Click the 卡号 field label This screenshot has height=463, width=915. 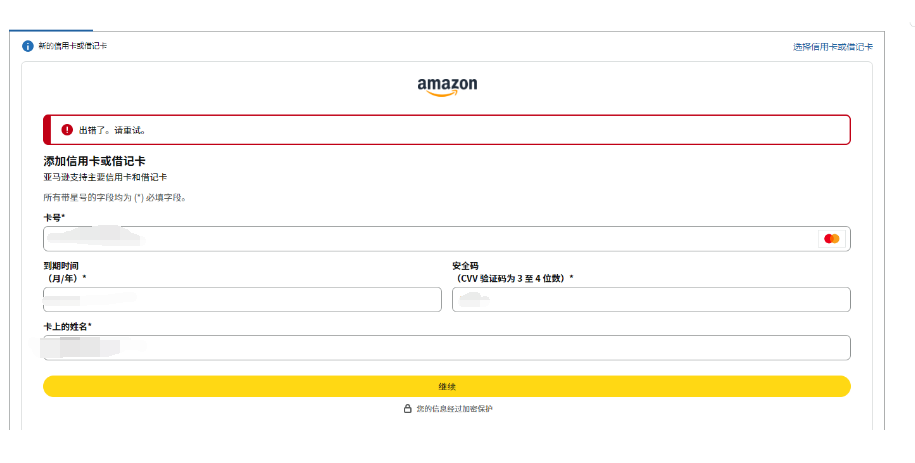coord(54,217)
